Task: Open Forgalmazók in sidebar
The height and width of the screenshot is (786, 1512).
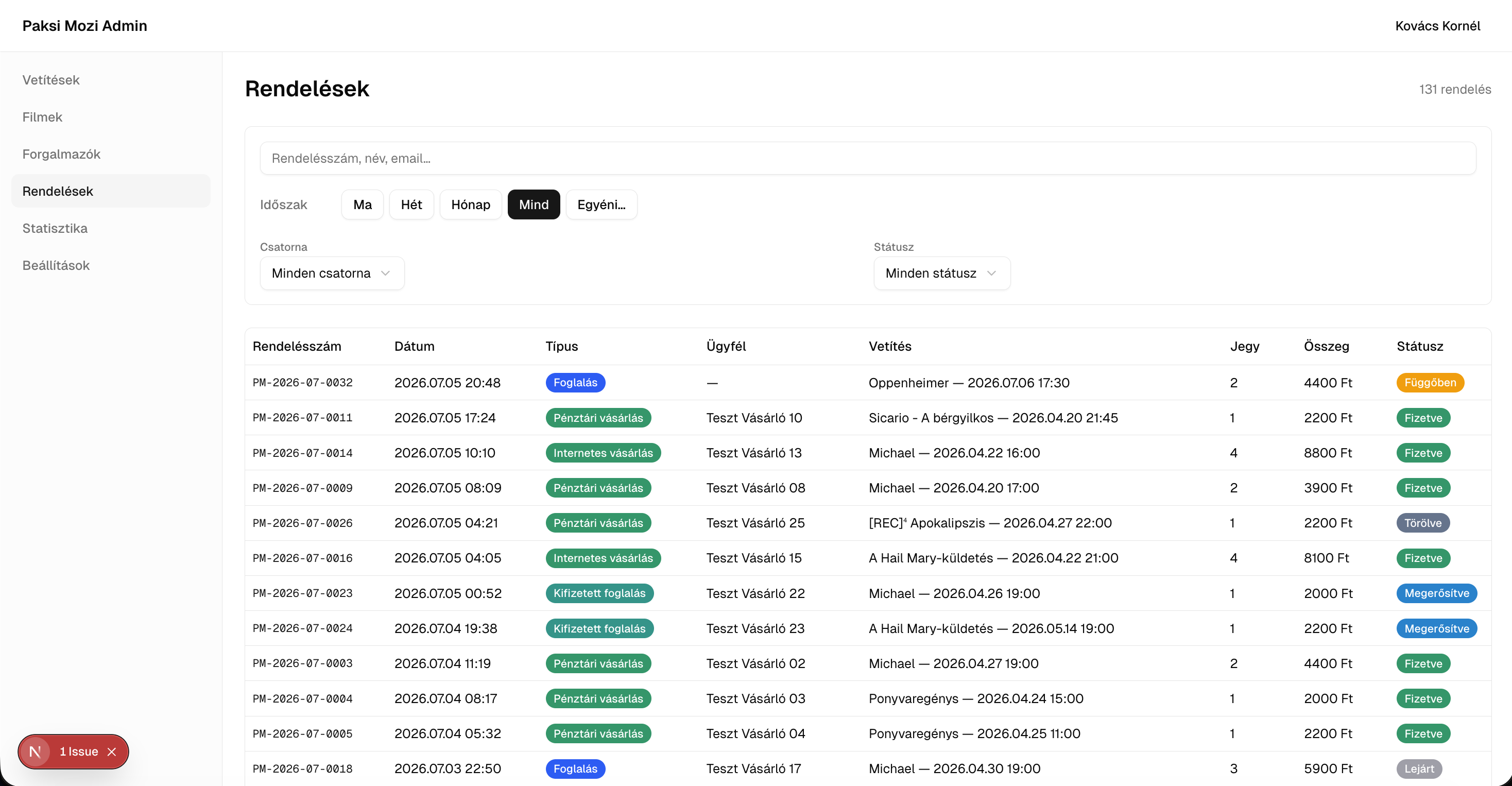Action: pos(110,154)
